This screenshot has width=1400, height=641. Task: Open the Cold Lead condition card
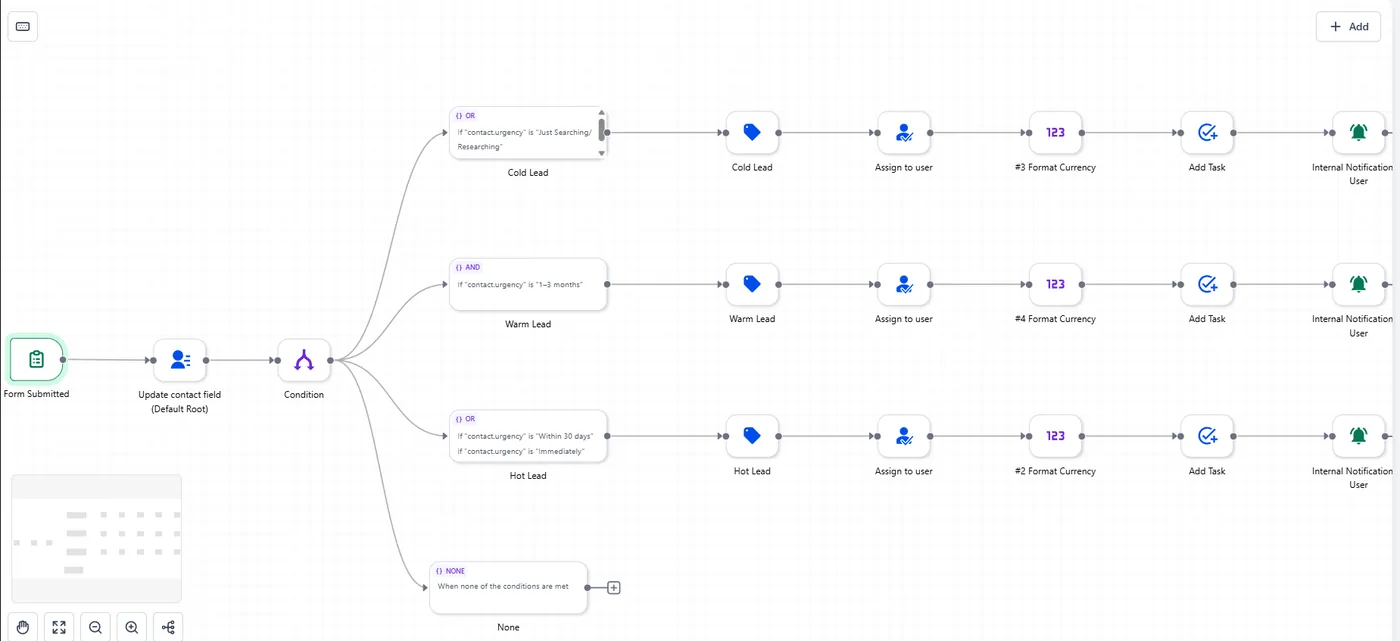pyautogui.click(x=528, y=133)
